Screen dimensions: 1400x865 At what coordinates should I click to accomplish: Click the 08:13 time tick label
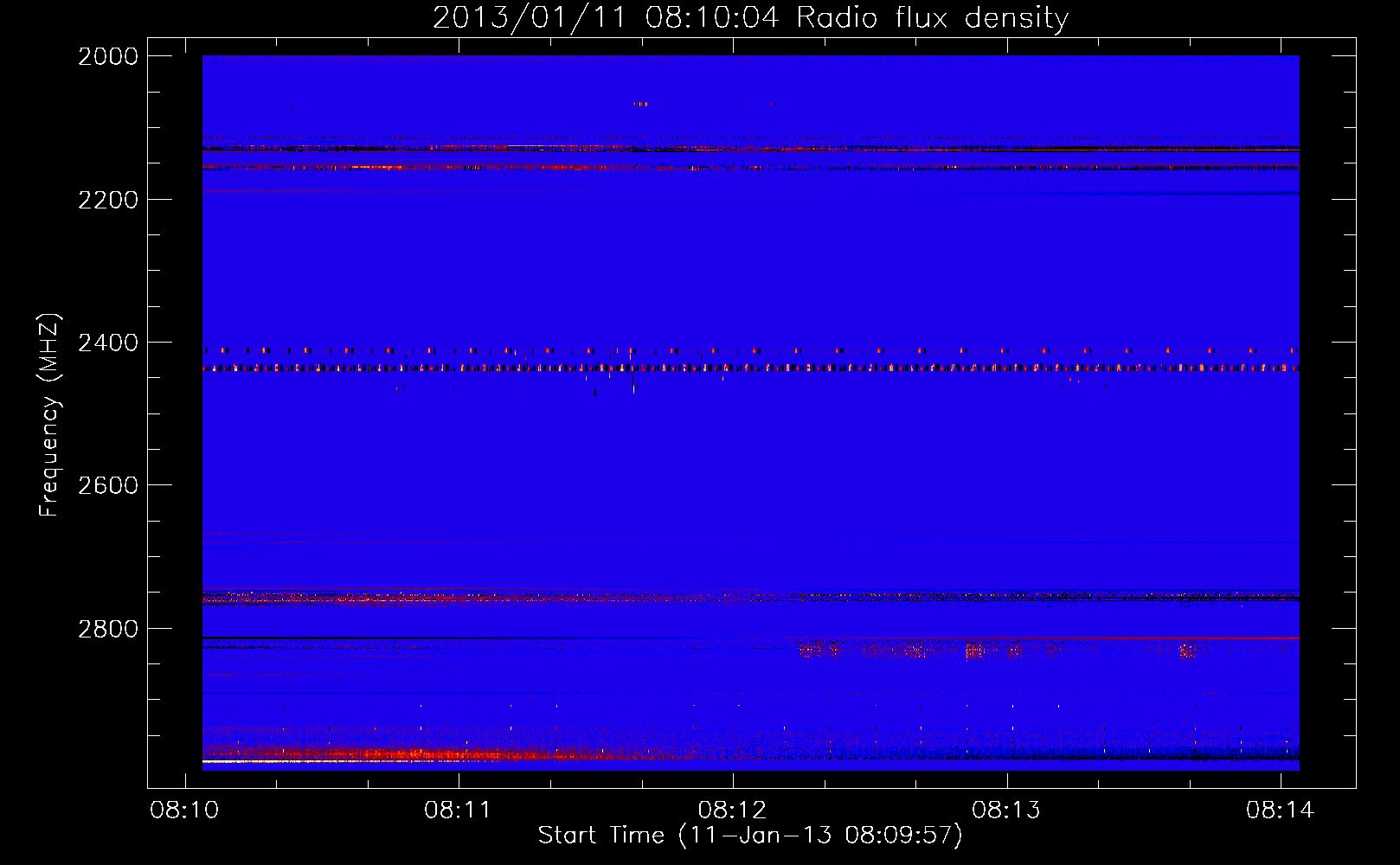(x=1005, y=811)
